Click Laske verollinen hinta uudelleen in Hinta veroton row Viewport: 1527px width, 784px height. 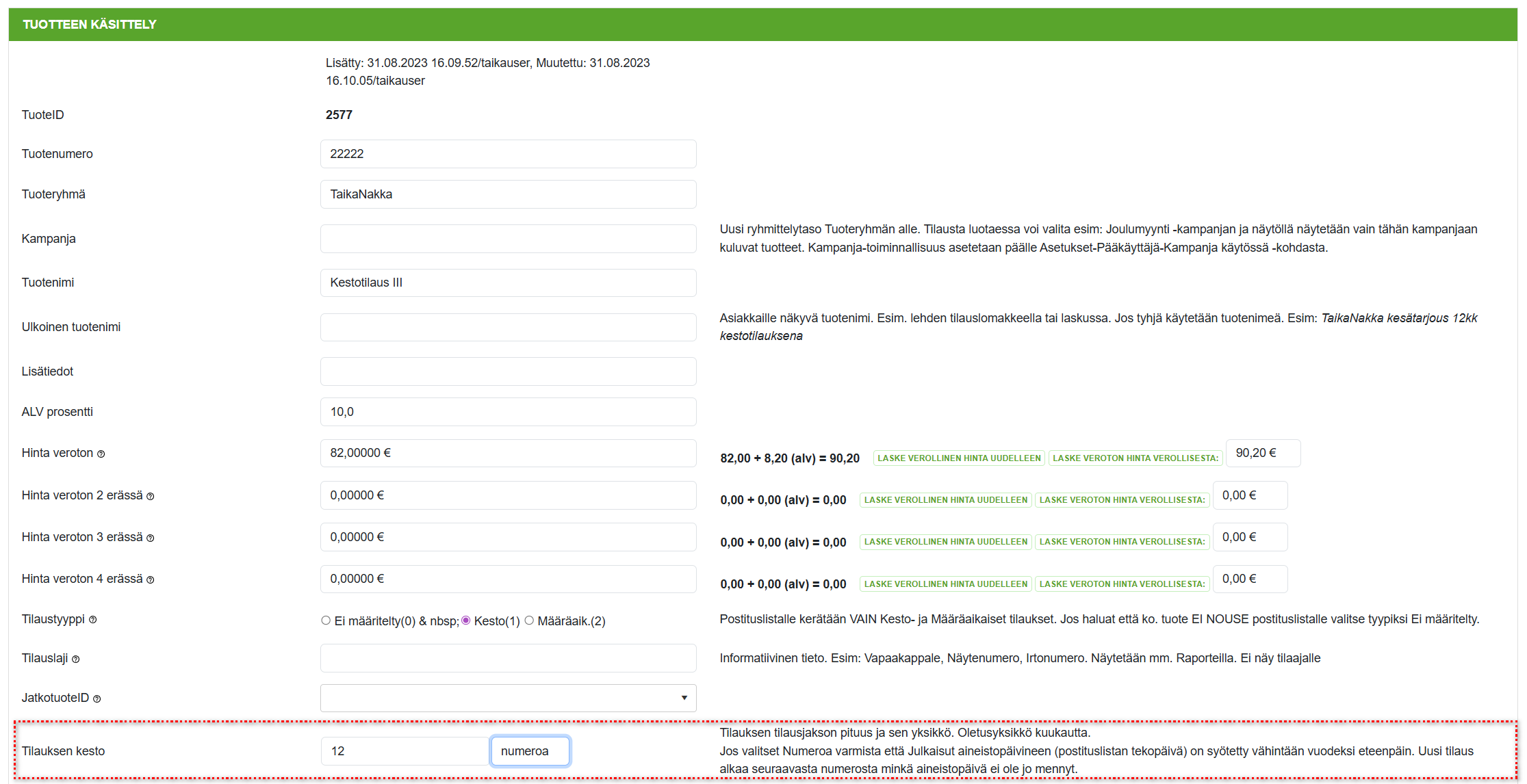pyautogui.click(x=958, y=458)
